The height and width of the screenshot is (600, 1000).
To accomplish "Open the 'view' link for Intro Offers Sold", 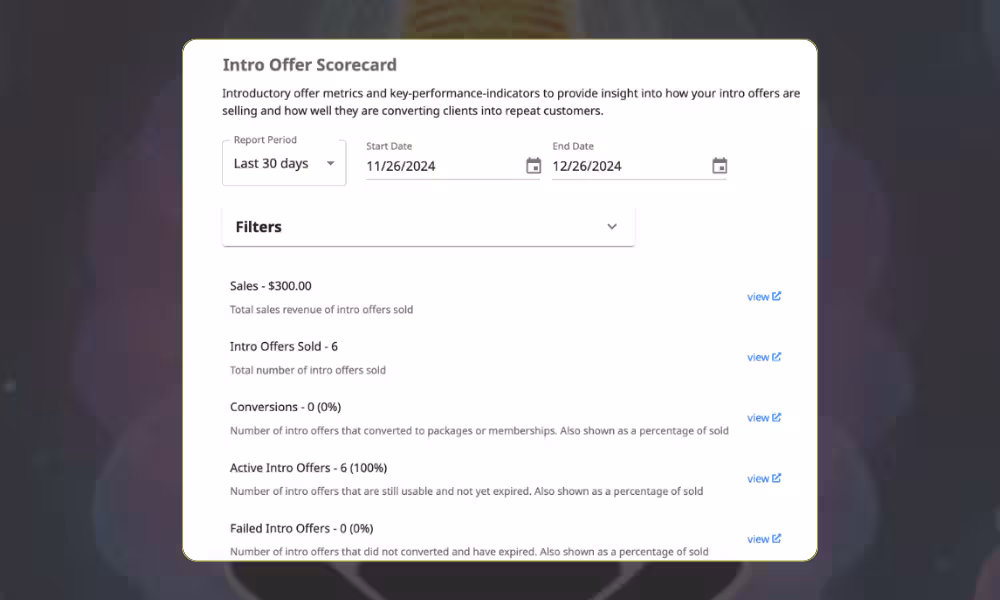I will tap(758, 358).
